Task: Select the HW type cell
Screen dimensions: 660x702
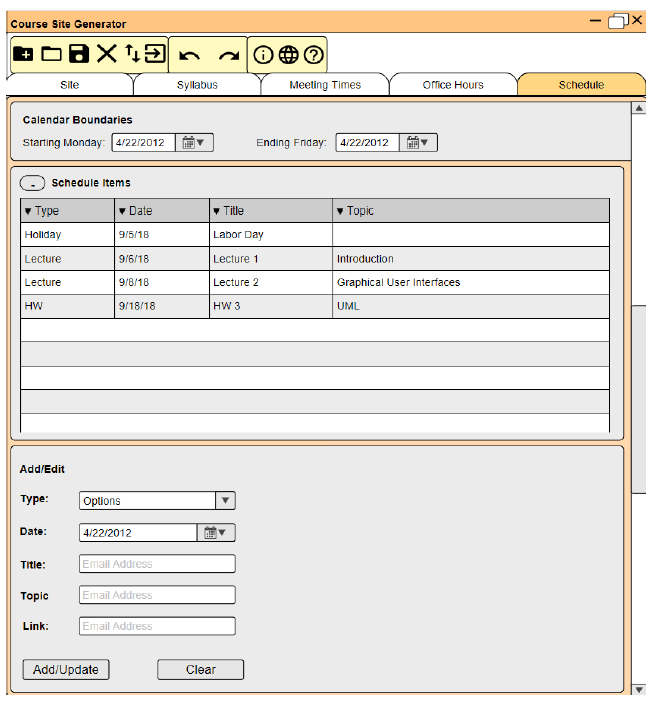Action: (x=67, y=306)
